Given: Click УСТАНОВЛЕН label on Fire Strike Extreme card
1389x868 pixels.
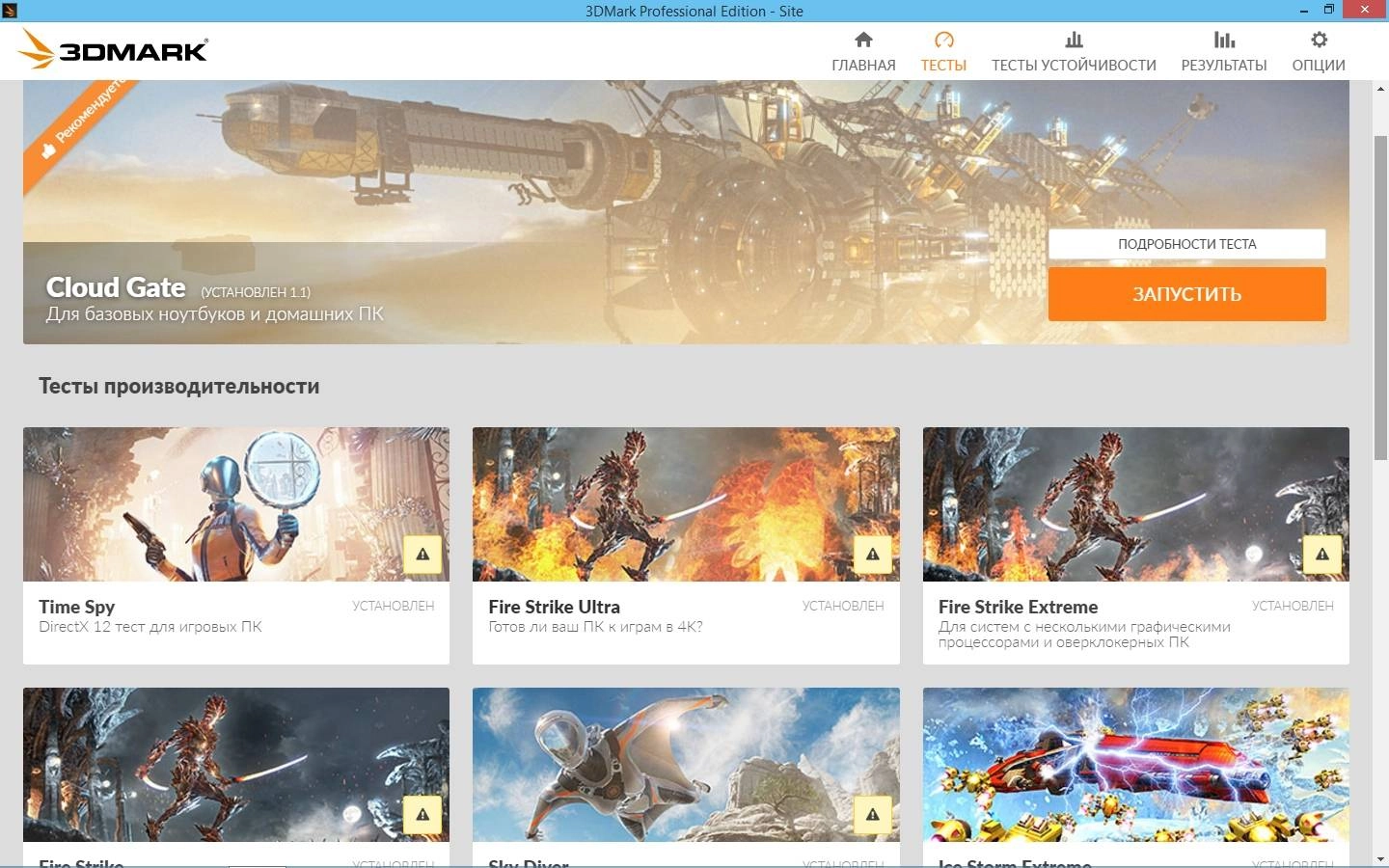Looking at the screenshot, I should [1293, 606].
